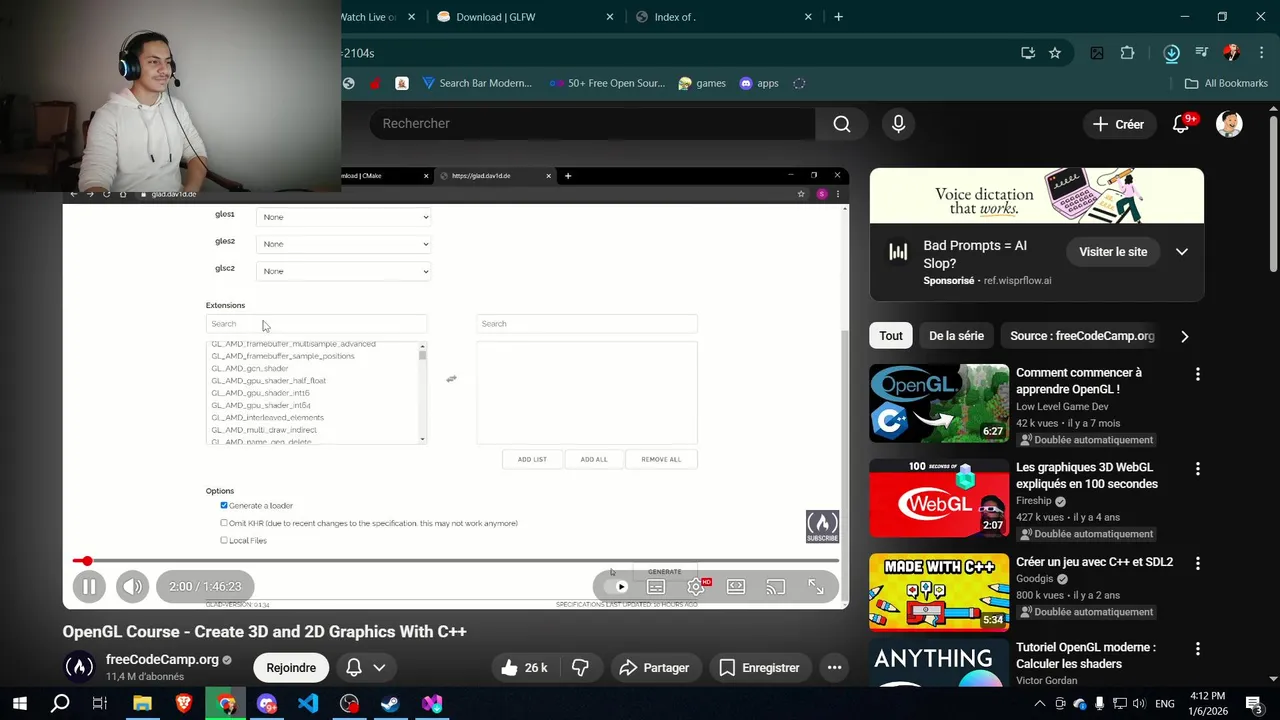Viewport: 1280px width, 720px height.
Task: Open freeCodeCamp.org channel link
Action: pos(162,660)
